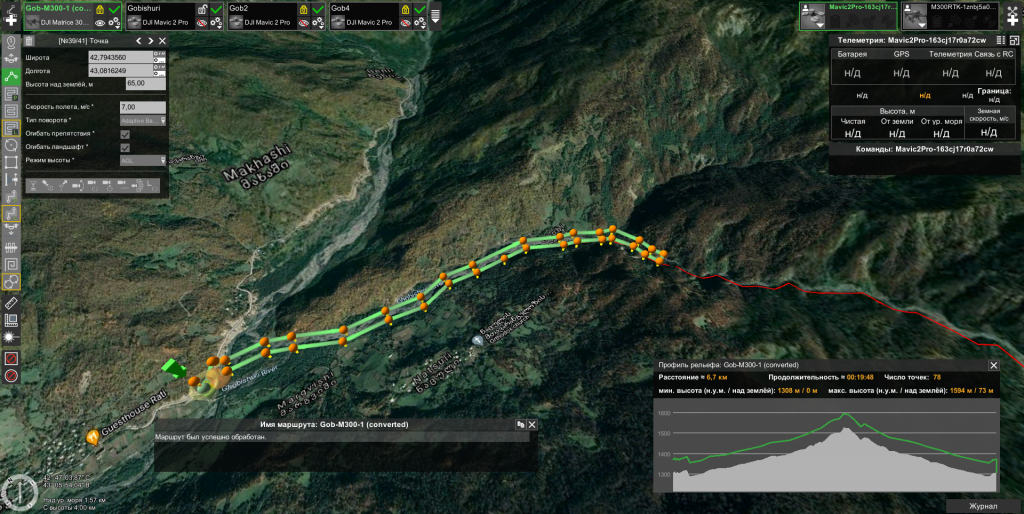Activate the distance measurement ruler tool
Screen dimensions: 1024x514
[11, 301]
